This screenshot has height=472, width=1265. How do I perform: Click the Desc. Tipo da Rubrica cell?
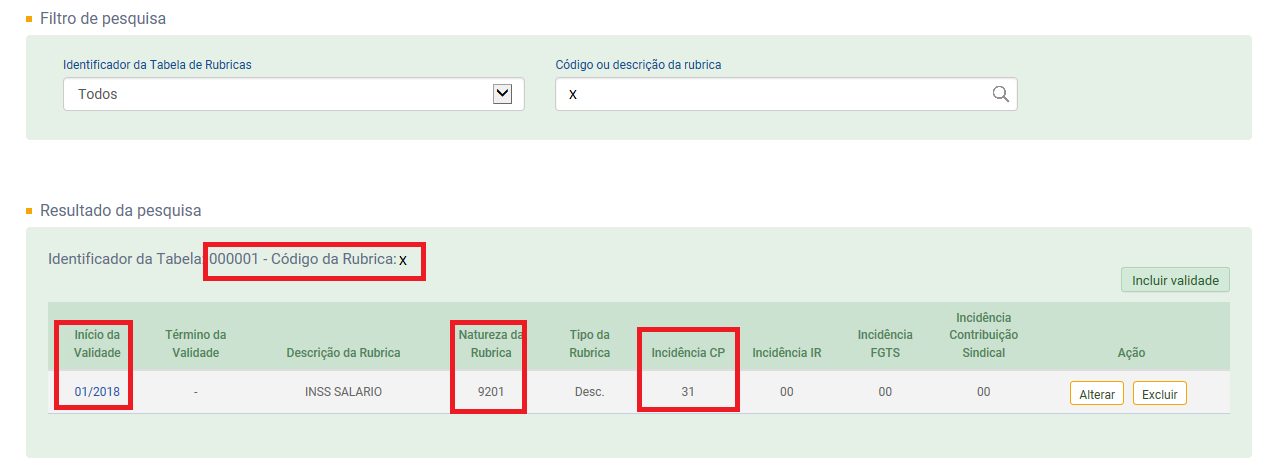coord(589,392)
